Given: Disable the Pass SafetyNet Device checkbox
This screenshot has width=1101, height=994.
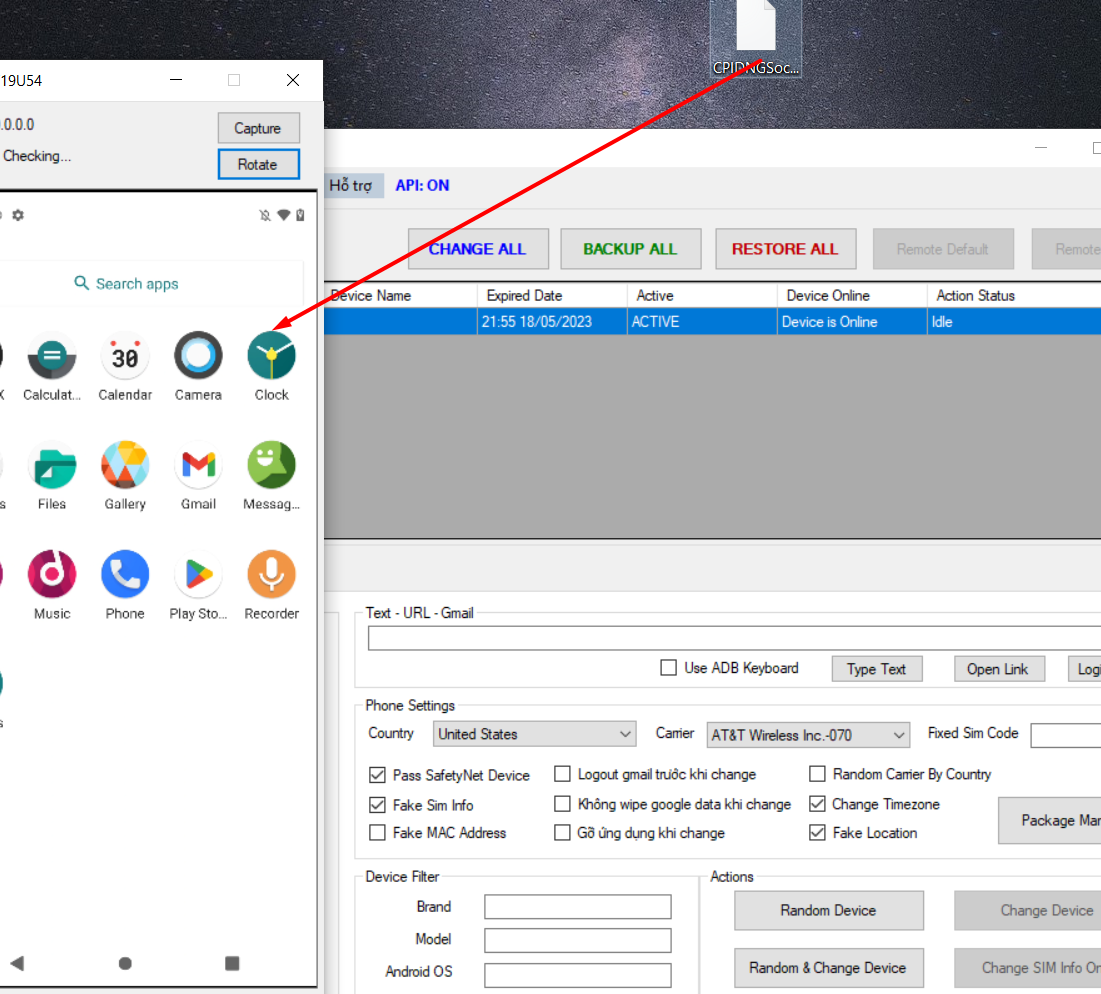Looking at the screenshot, I should (378, 775).
